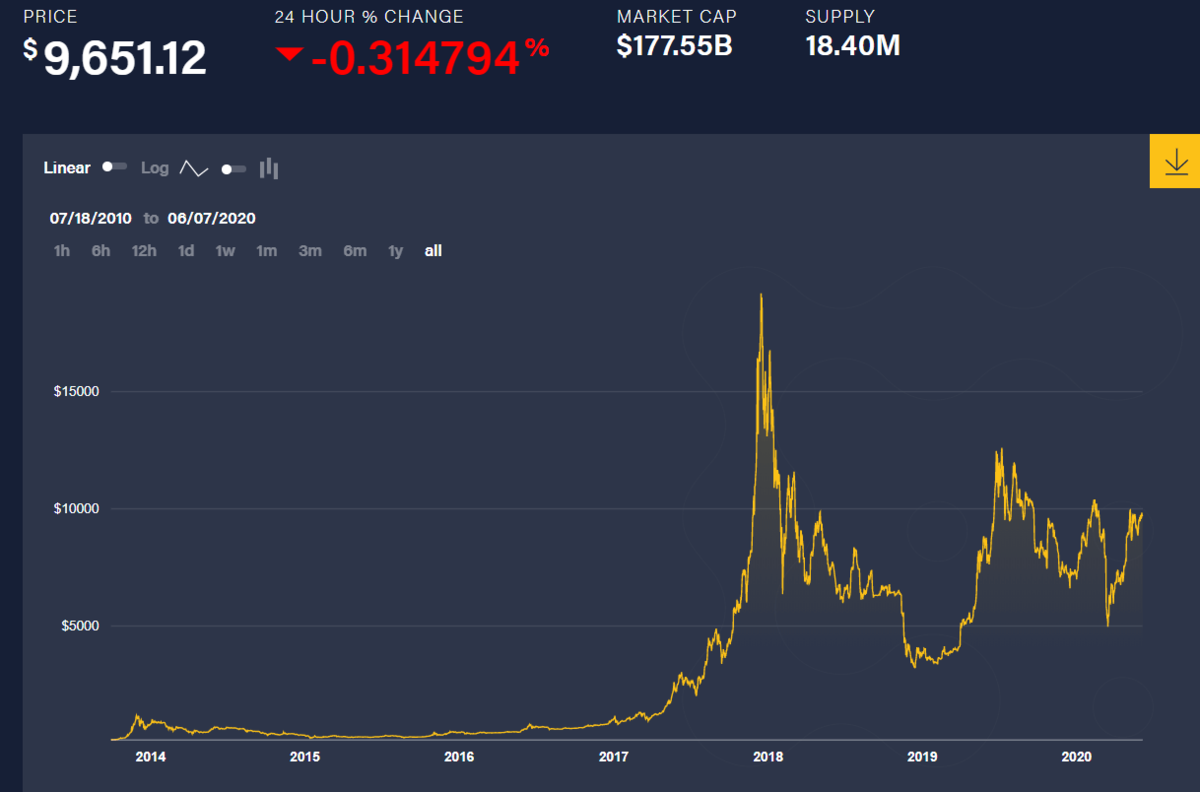
Task: Select the line chart icon
Action: pyautogui.click(x=193, y=168)
